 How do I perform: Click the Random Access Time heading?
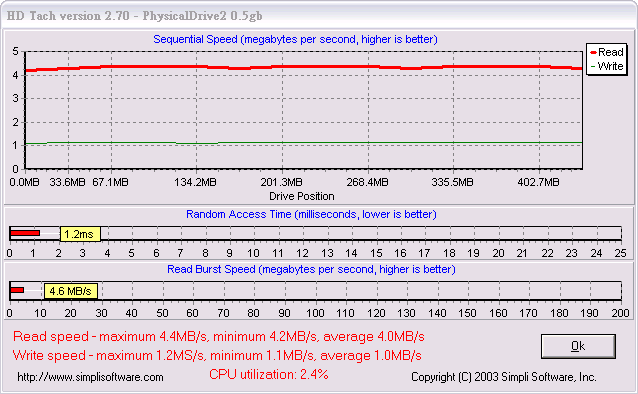coord(311,214)
